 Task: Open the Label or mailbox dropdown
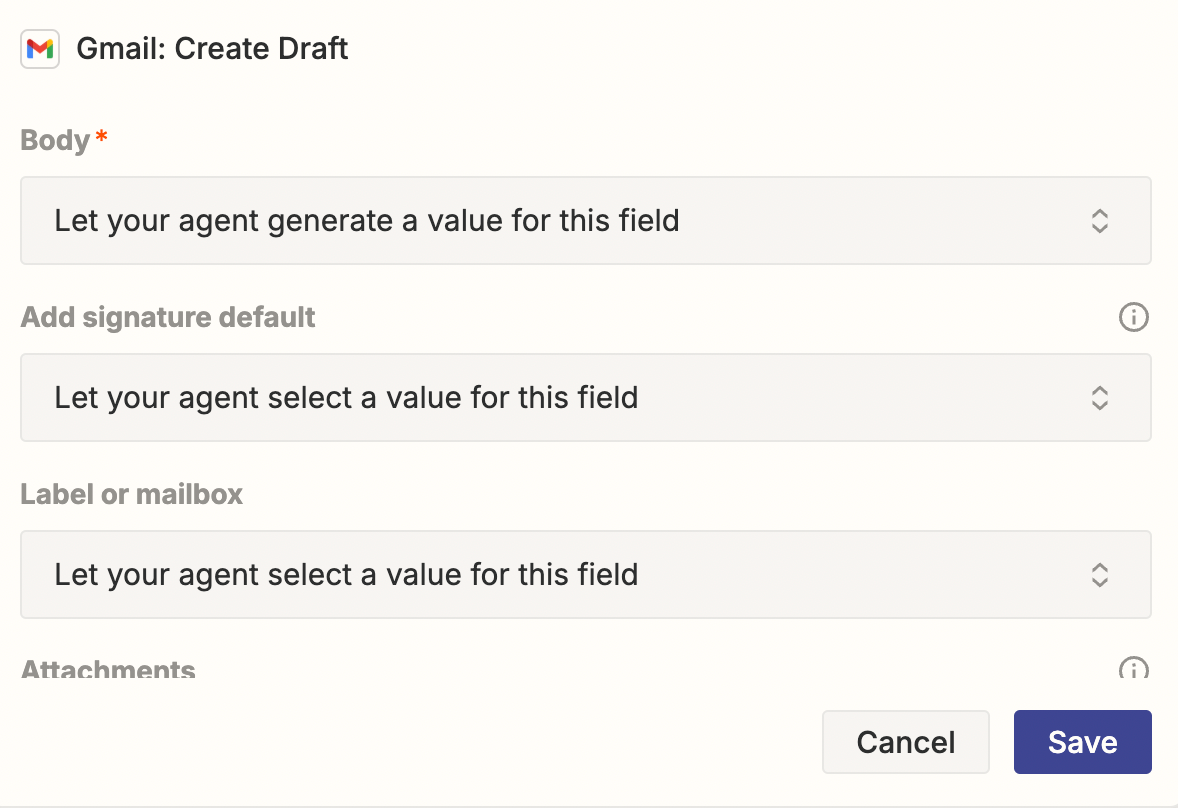pyautogui.click(x=585, y=575)
